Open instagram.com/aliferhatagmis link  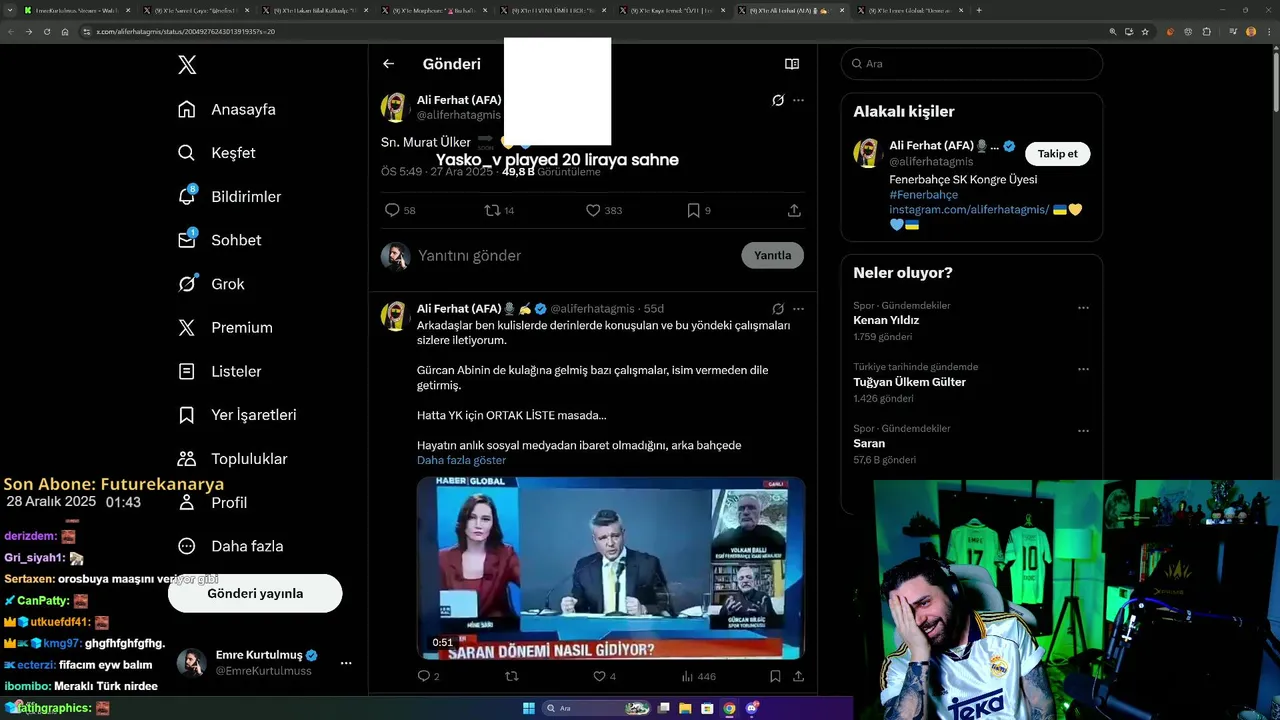click(x=969, y=209)
